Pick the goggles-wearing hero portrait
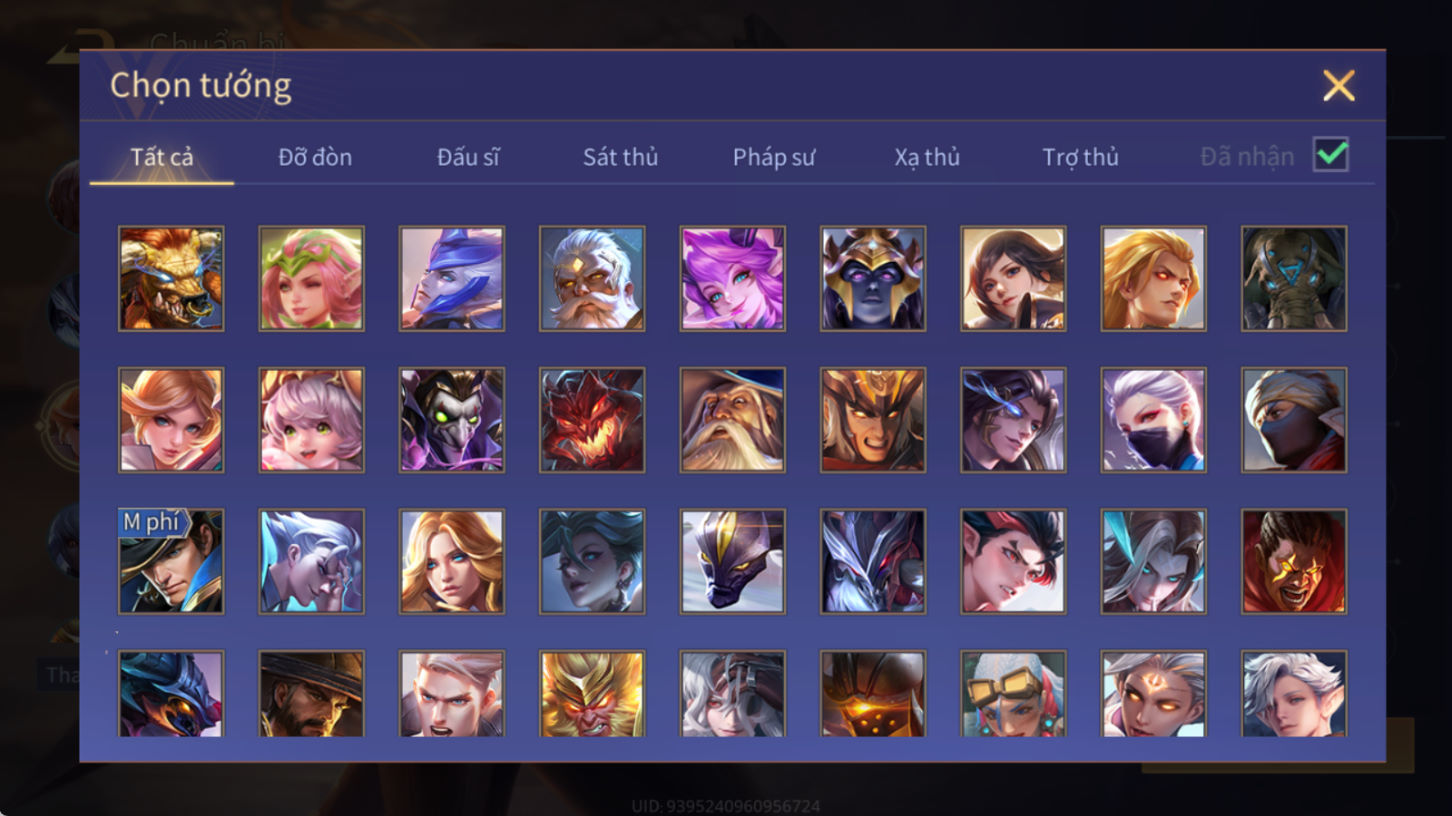Screen dimensions: 1452x816 (1013, 694)
